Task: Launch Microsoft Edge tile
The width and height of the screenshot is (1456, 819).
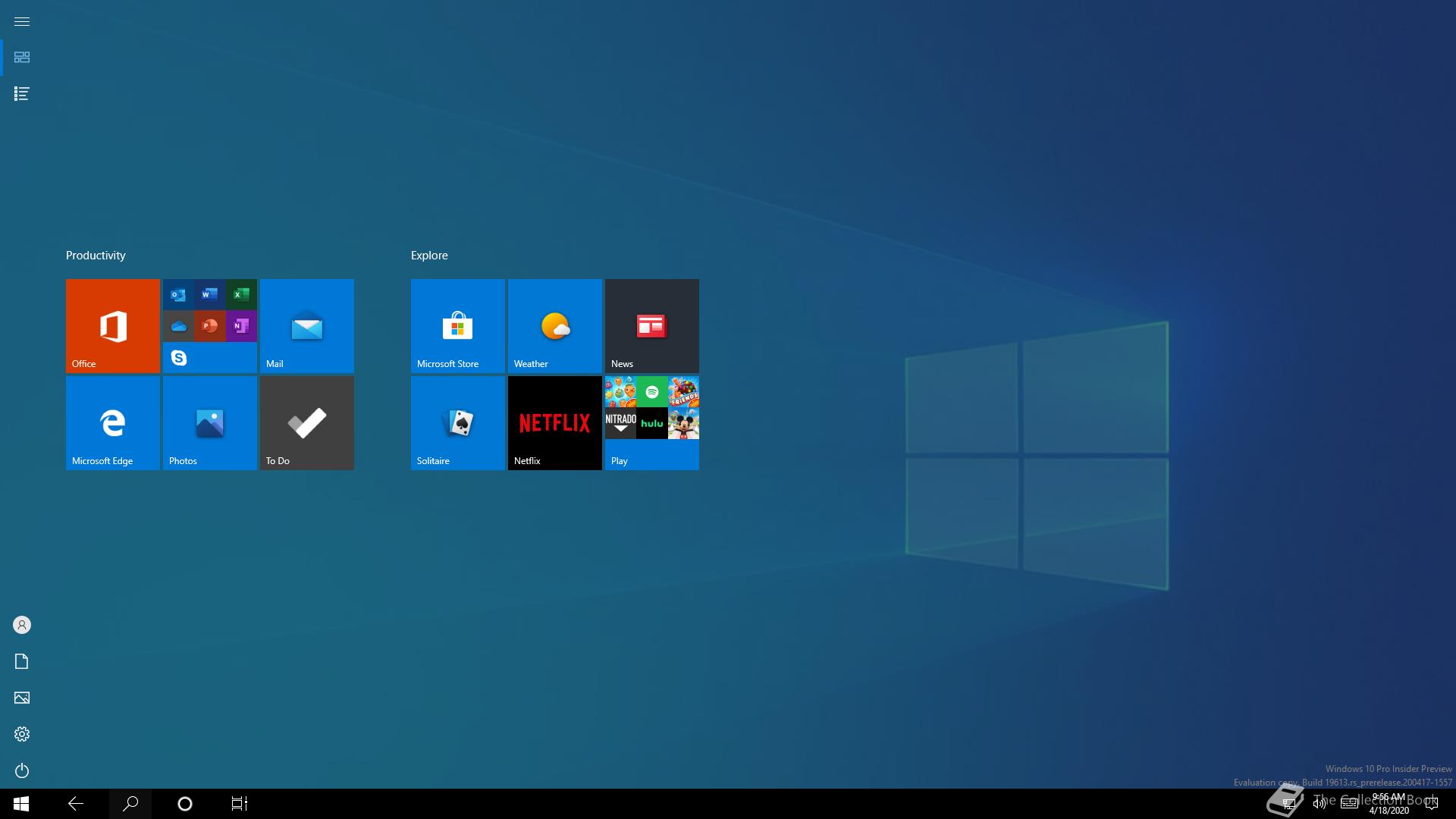Action: coord(113,423)
